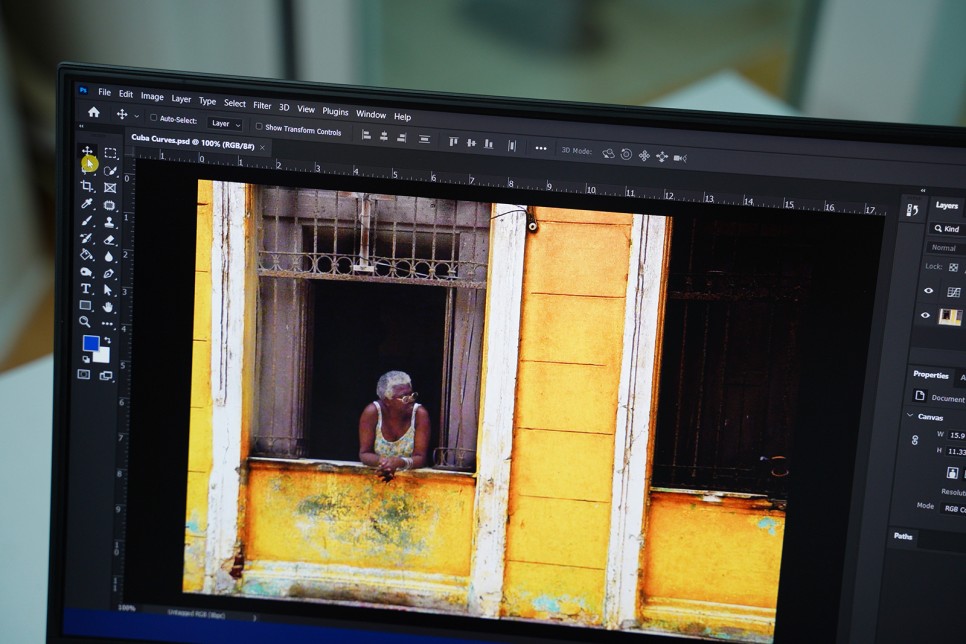The image size is (966, 644).
Task: Click Align left edges button
Action: pos(366,135)
